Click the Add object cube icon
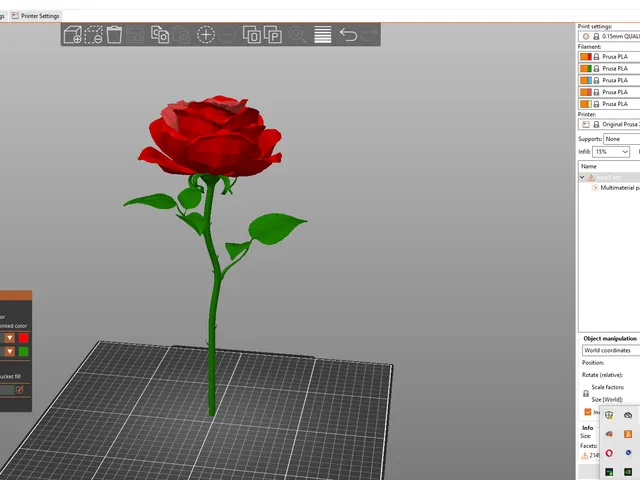 coord(73,35)
